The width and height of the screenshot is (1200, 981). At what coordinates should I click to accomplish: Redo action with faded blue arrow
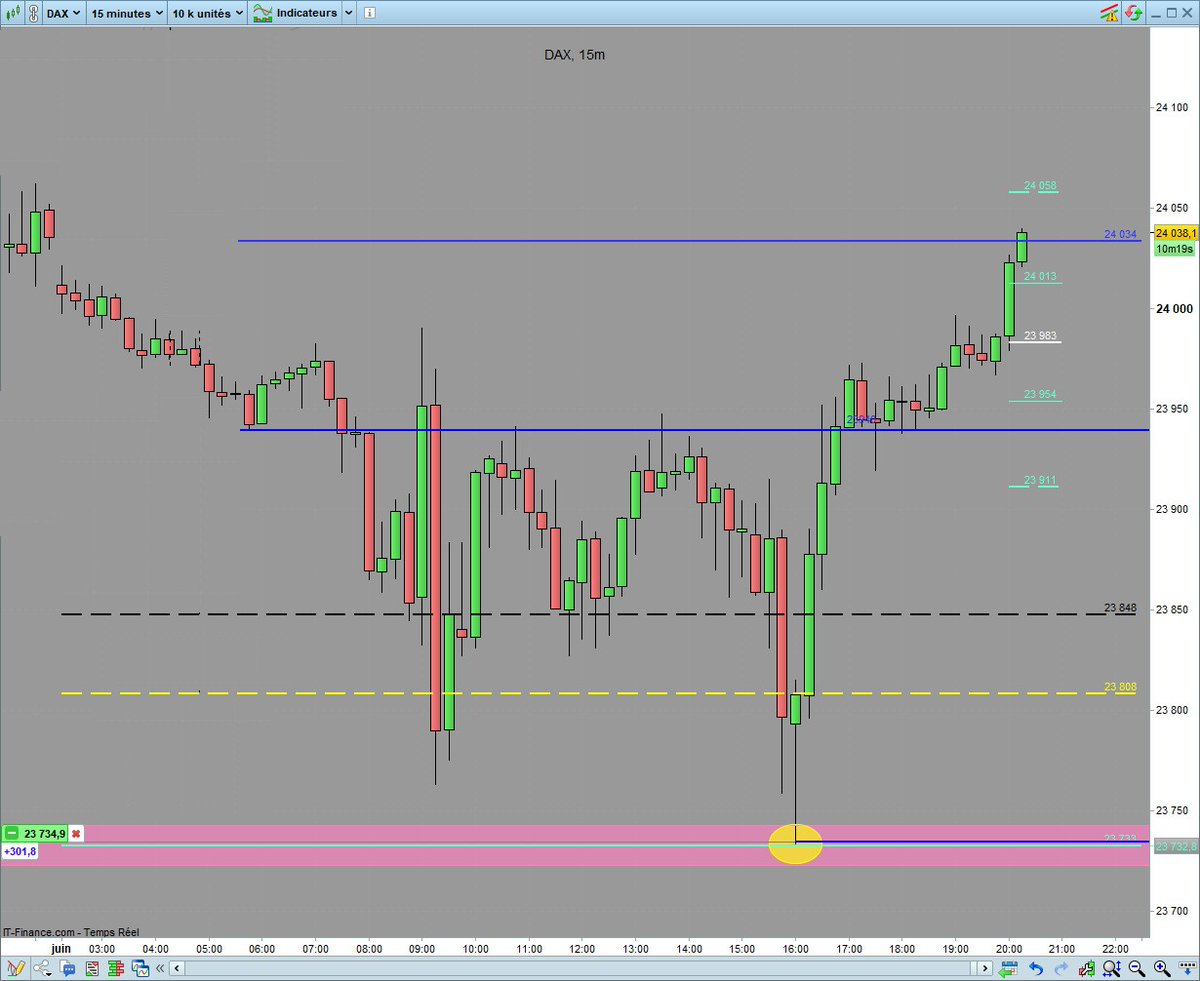1062,968
